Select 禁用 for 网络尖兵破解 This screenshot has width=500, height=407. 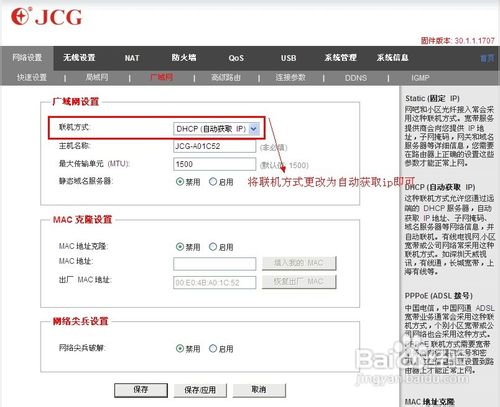click(x=180, y=348)
